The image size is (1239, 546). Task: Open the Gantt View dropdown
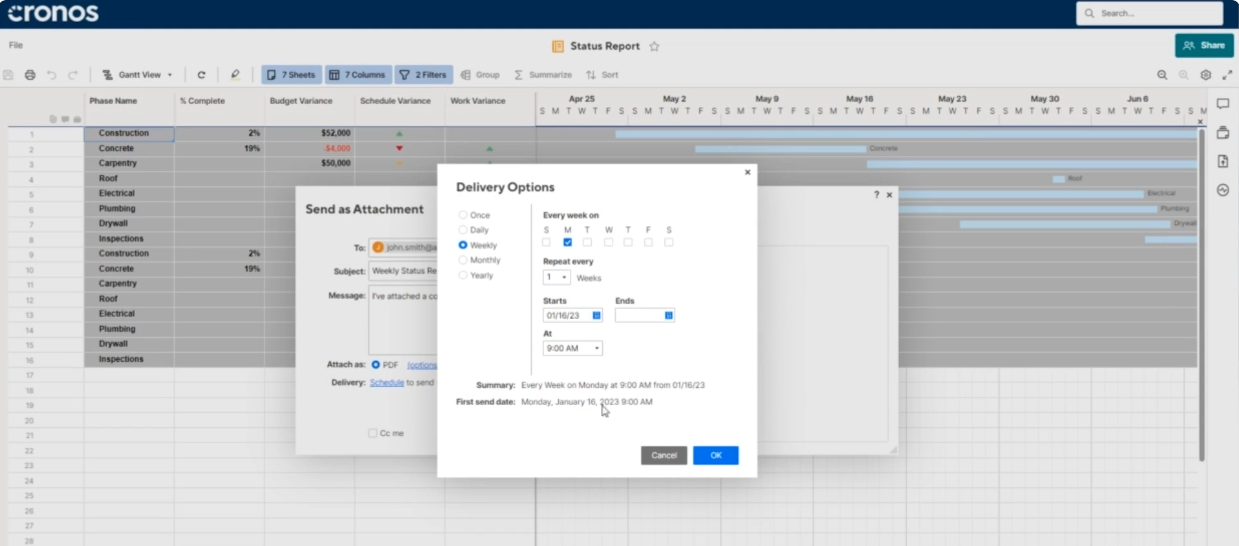(137, 75)
